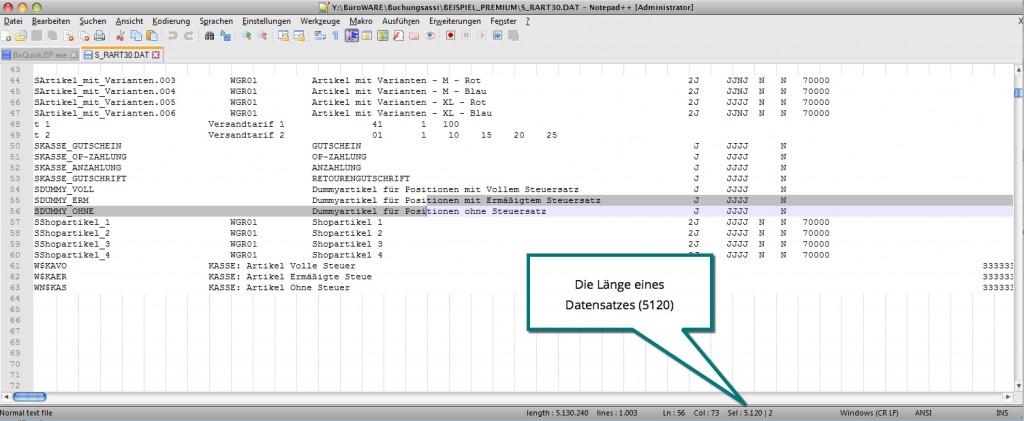Toggle the highlighted indent guide button
This screenshot has width=1024, height=421.
[x=353, y=36]
